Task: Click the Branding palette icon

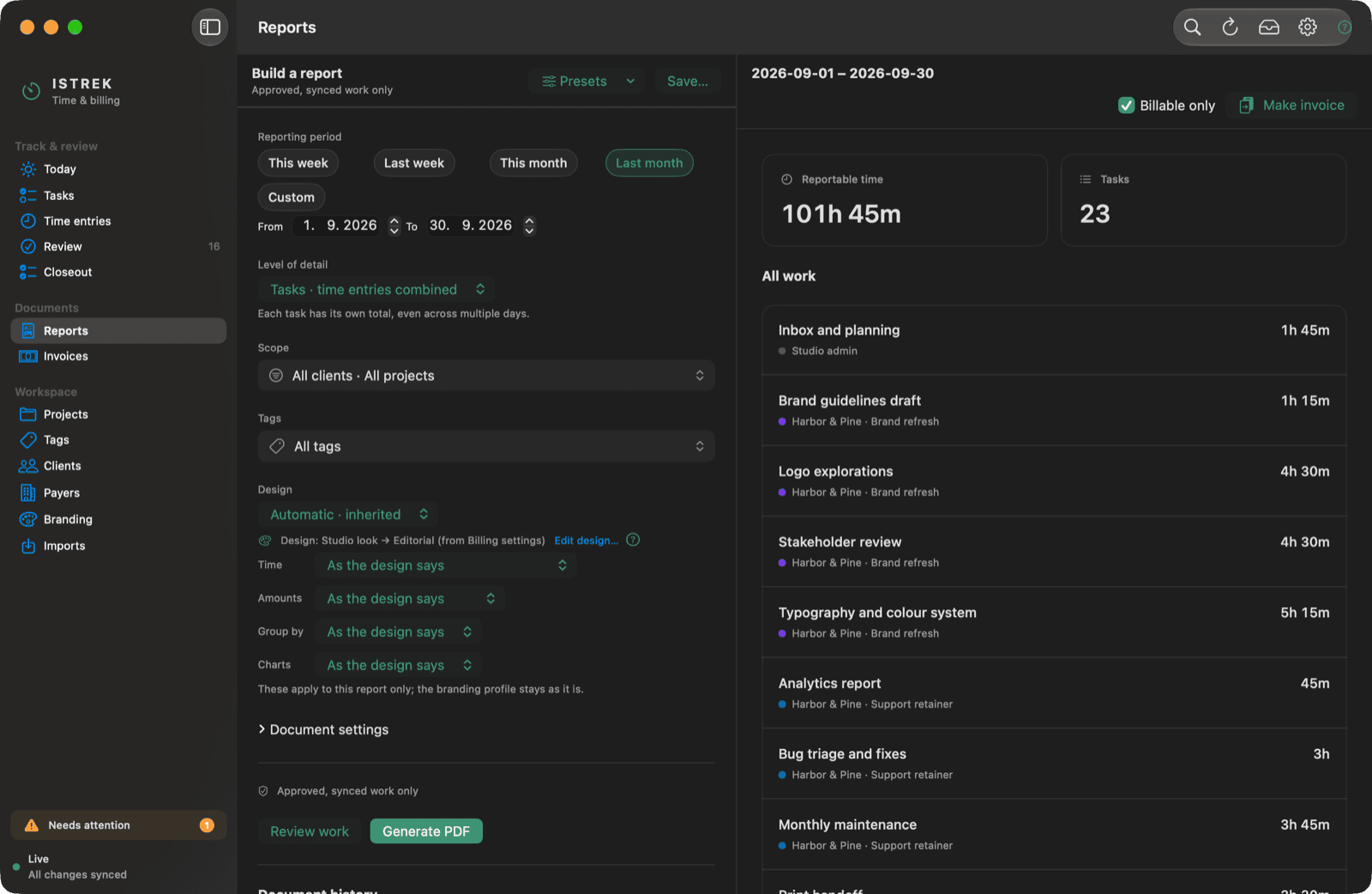Action: [x=28, y=519]
